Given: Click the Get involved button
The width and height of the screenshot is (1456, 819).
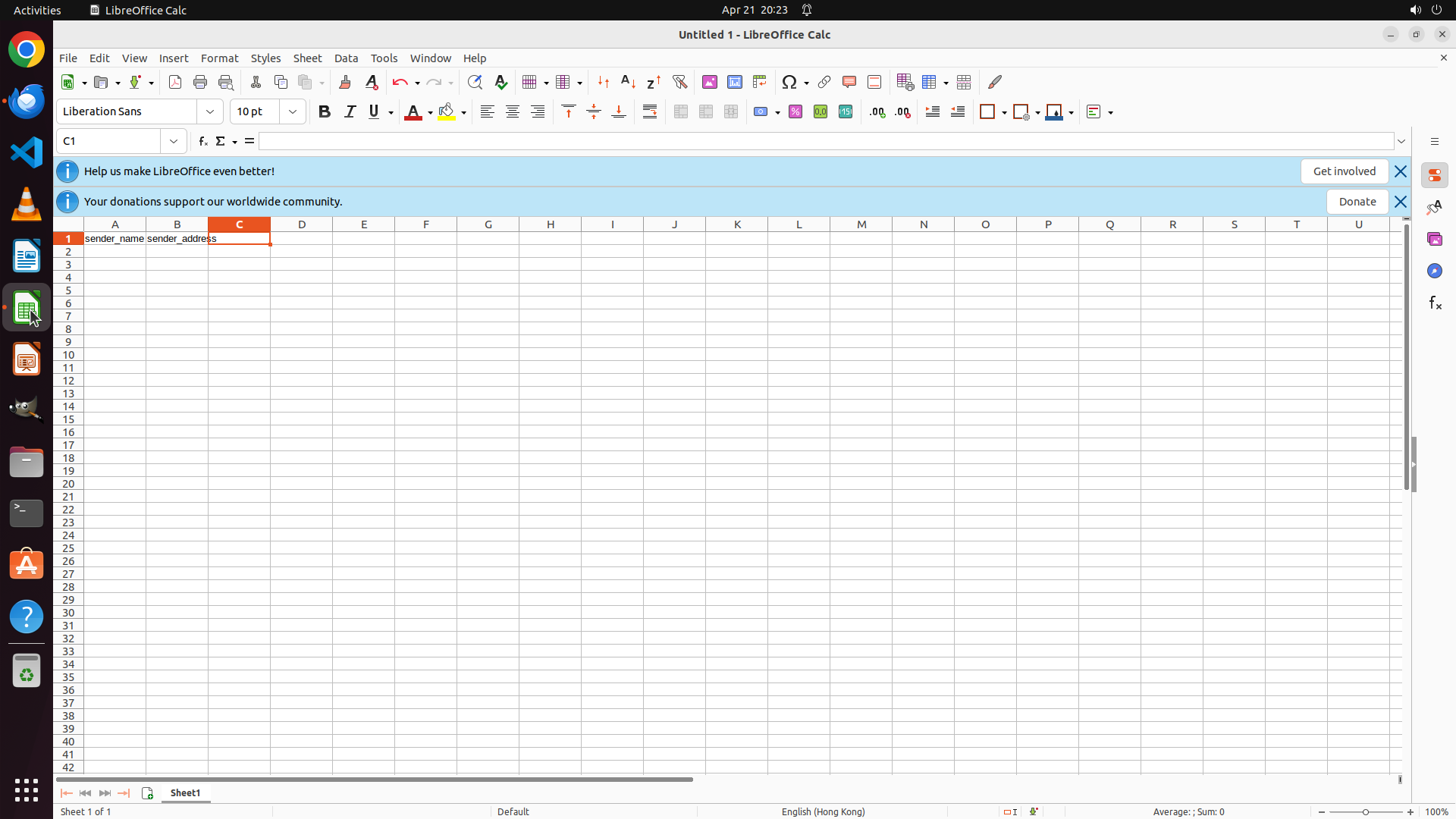Looking at the screenshot, I should click(x=1344, y=171).
